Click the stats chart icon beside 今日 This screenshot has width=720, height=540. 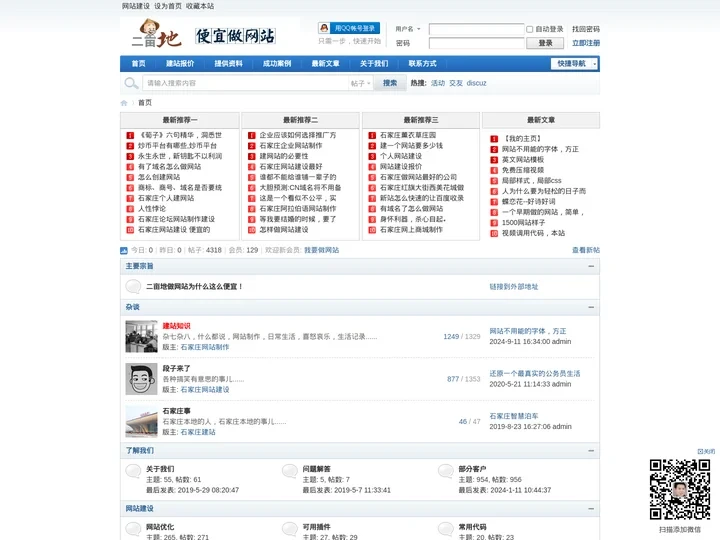coord(124,250)
